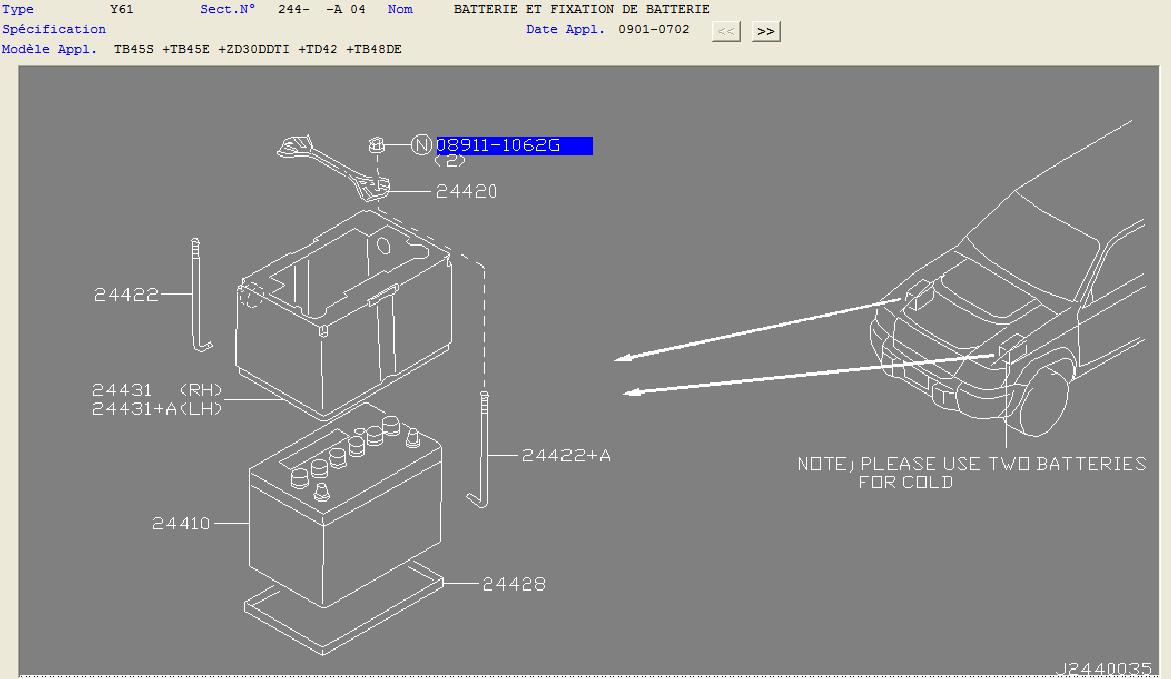The image size is (1171, 679).
Task: Click model +TB48DE in model list
Action: [x=374, y=49]
